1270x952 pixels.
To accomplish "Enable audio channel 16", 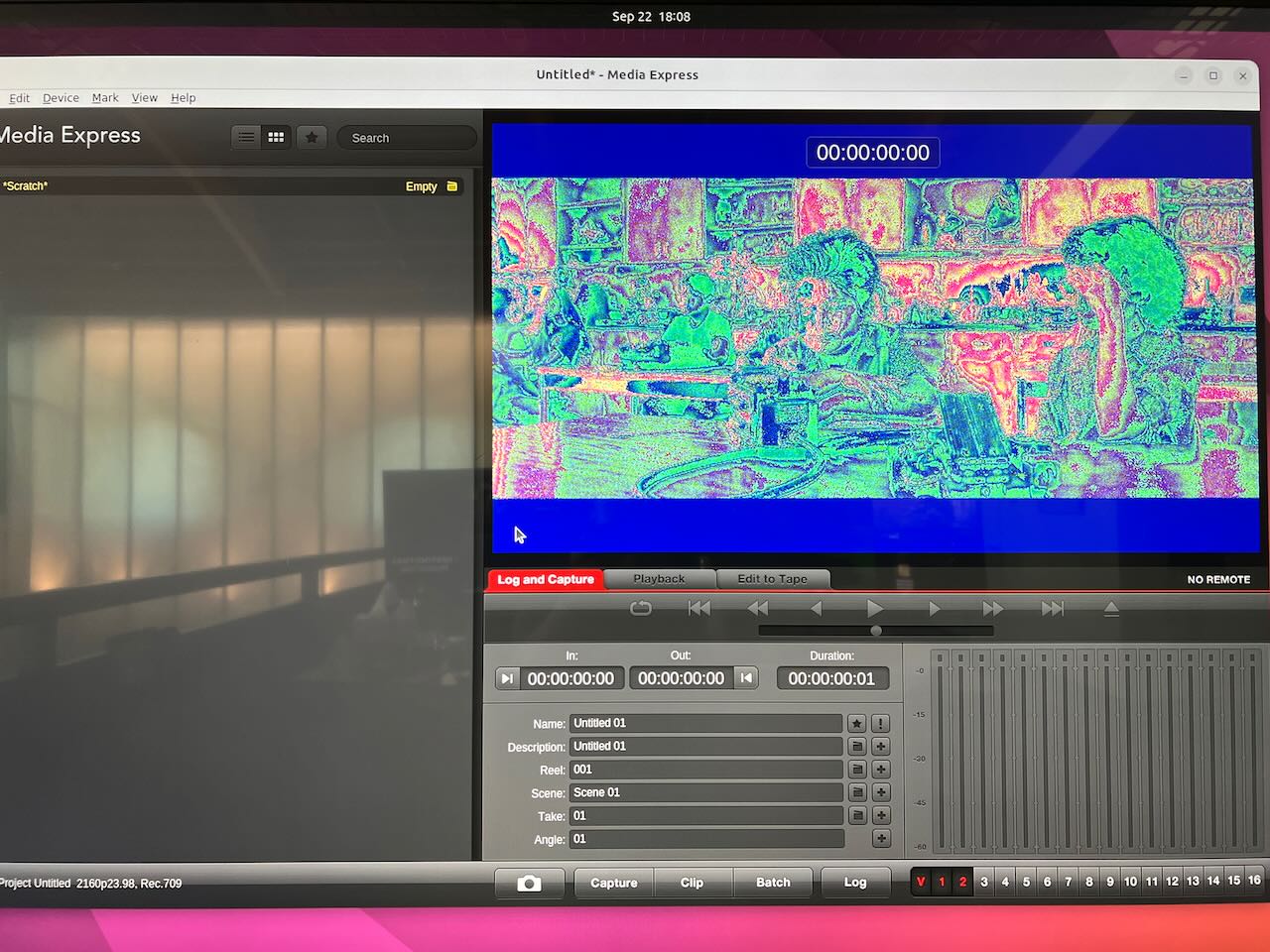I will point(1254,881).
